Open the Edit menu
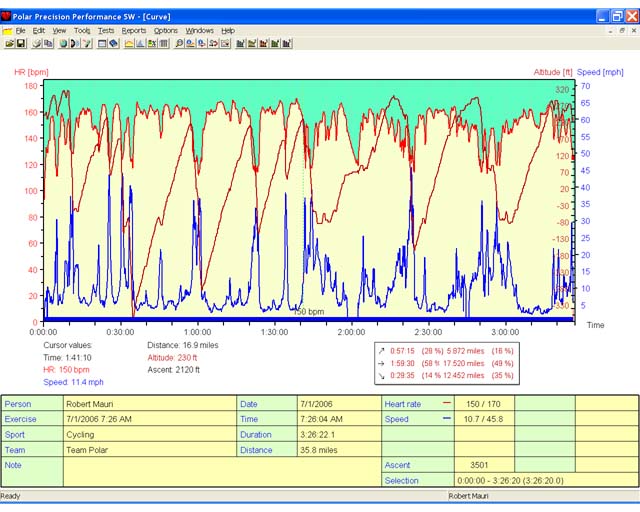The width and height of the screenshot is (640, 512). pyautogui.click(x=39, y=31)
